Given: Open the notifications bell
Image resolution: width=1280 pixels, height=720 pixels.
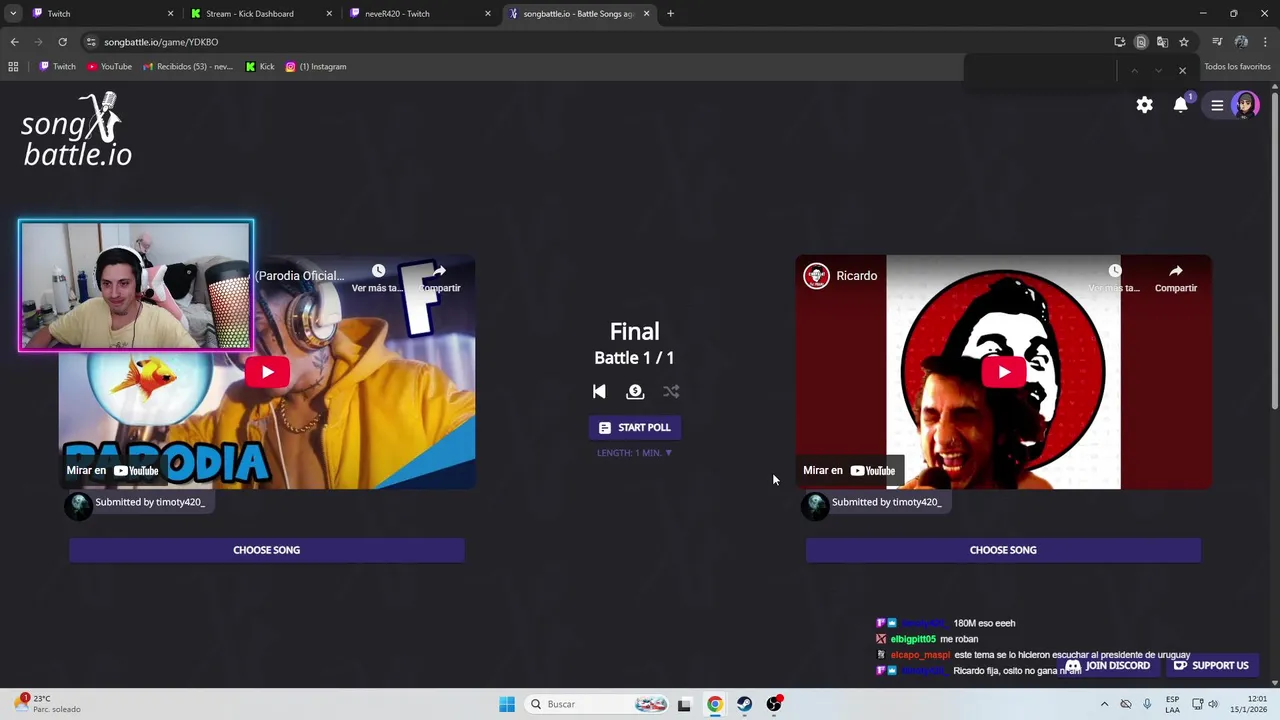Looking at the screenshot, I should point(1181,105).
